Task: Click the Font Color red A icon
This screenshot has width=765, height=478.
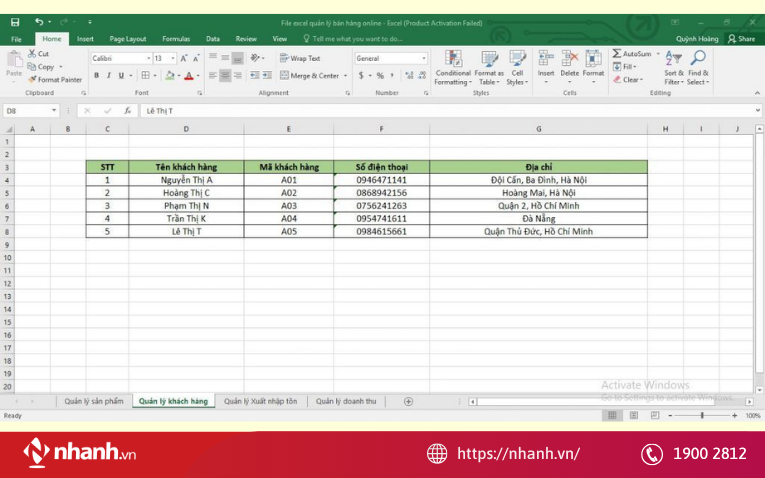Action: coord(189,75)
